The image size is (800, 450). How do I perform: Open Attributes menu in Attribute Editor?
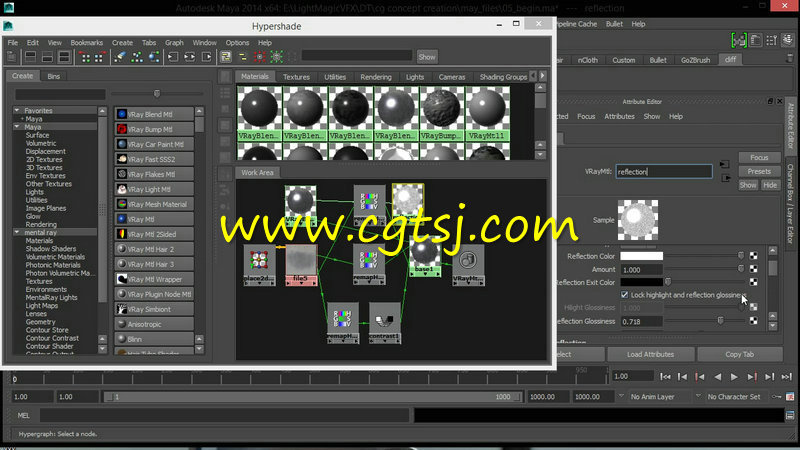pyautogui.click(x=619, y=116)
